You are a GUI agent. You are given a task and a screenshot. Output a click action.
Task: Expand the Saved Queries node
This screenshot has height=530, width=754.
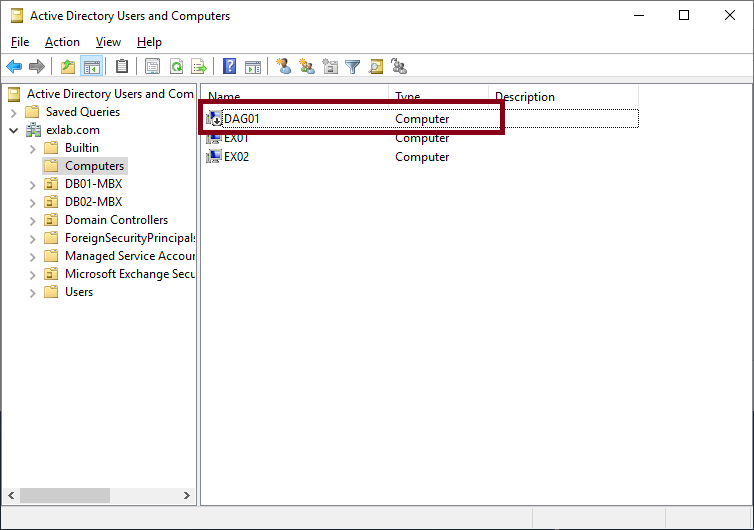(x=14, y=113)
